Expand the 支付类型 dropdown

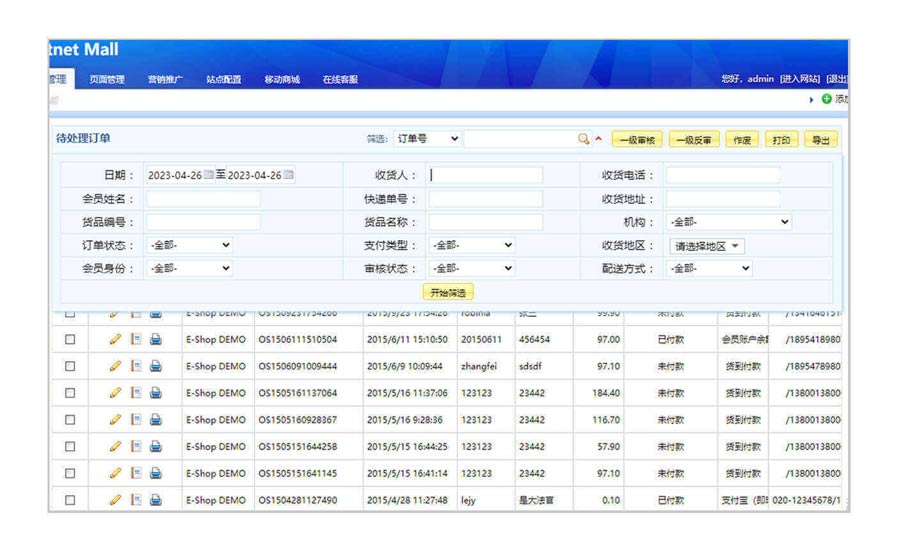(472, 245)
